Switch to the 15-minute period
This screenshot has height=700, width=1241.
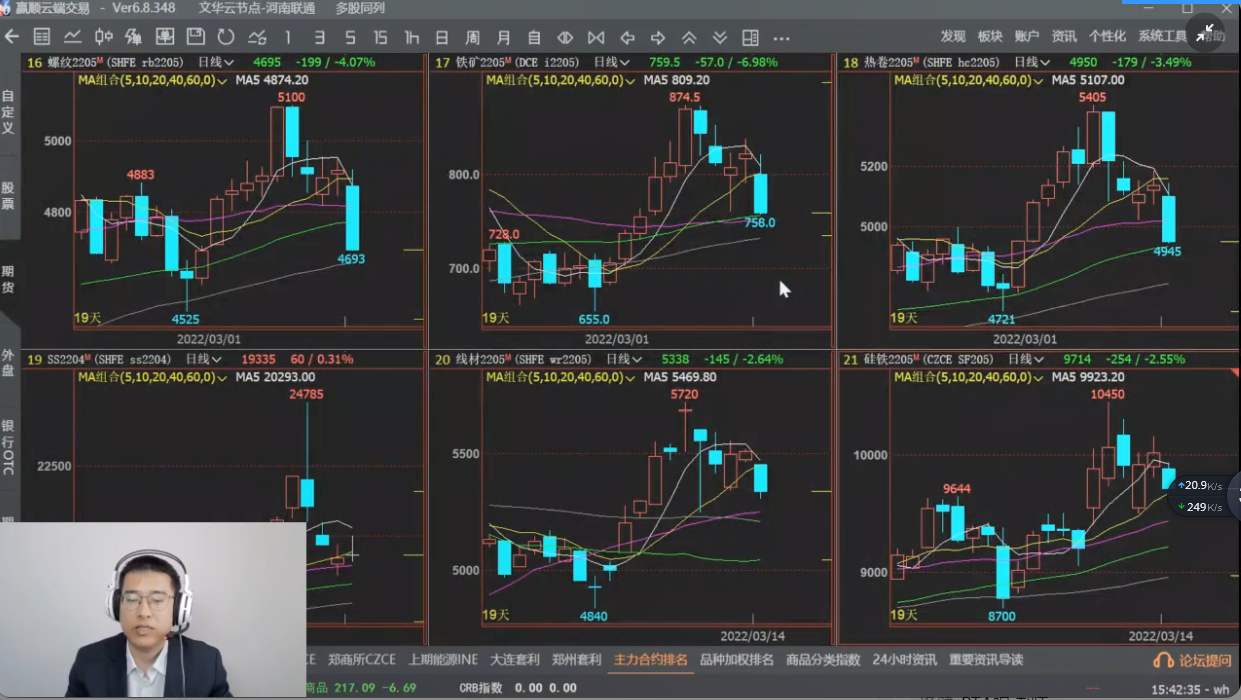(380, 38)
